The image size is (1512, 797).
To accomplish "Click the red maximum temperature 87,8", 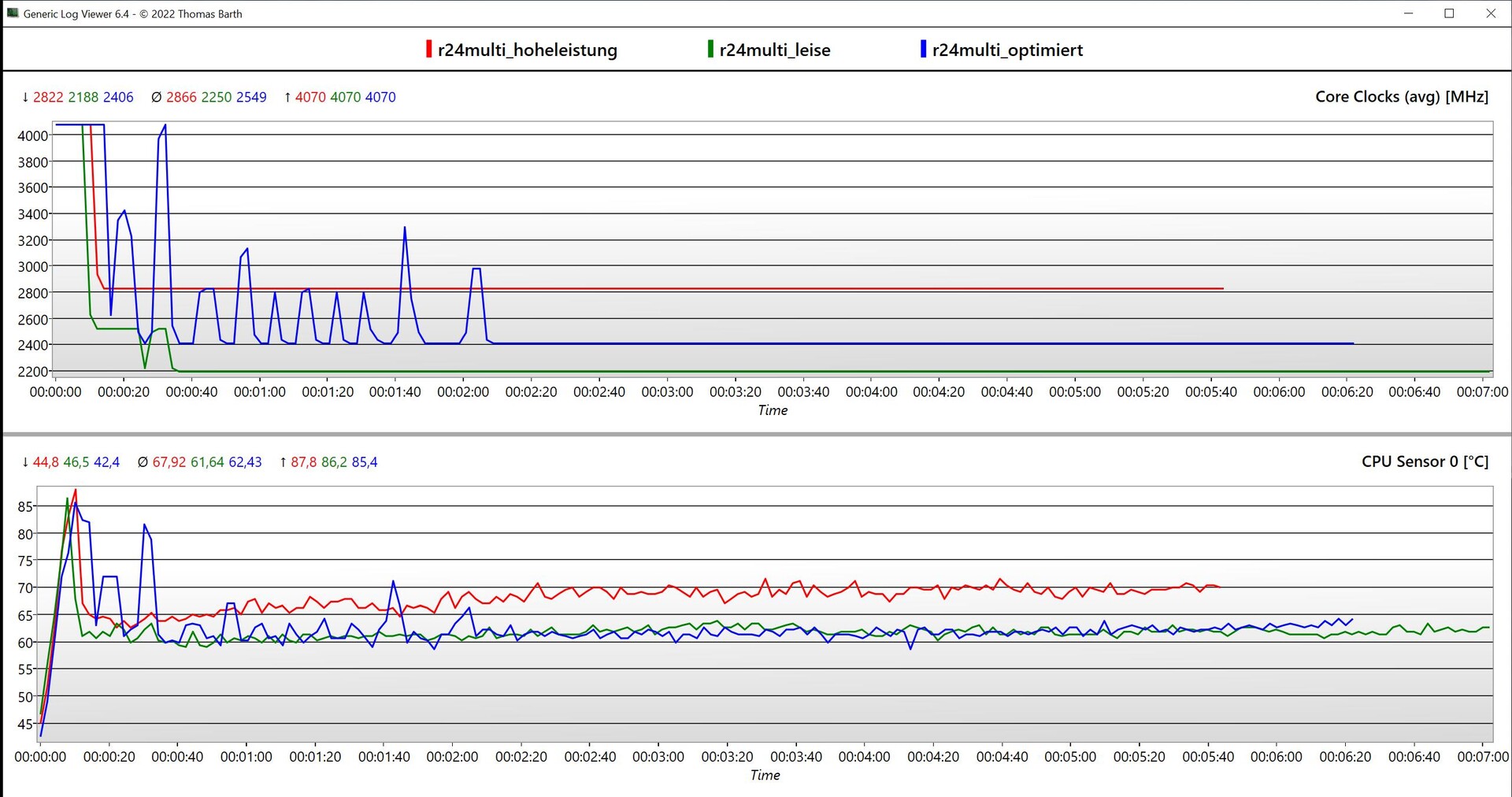I will 304,462.
